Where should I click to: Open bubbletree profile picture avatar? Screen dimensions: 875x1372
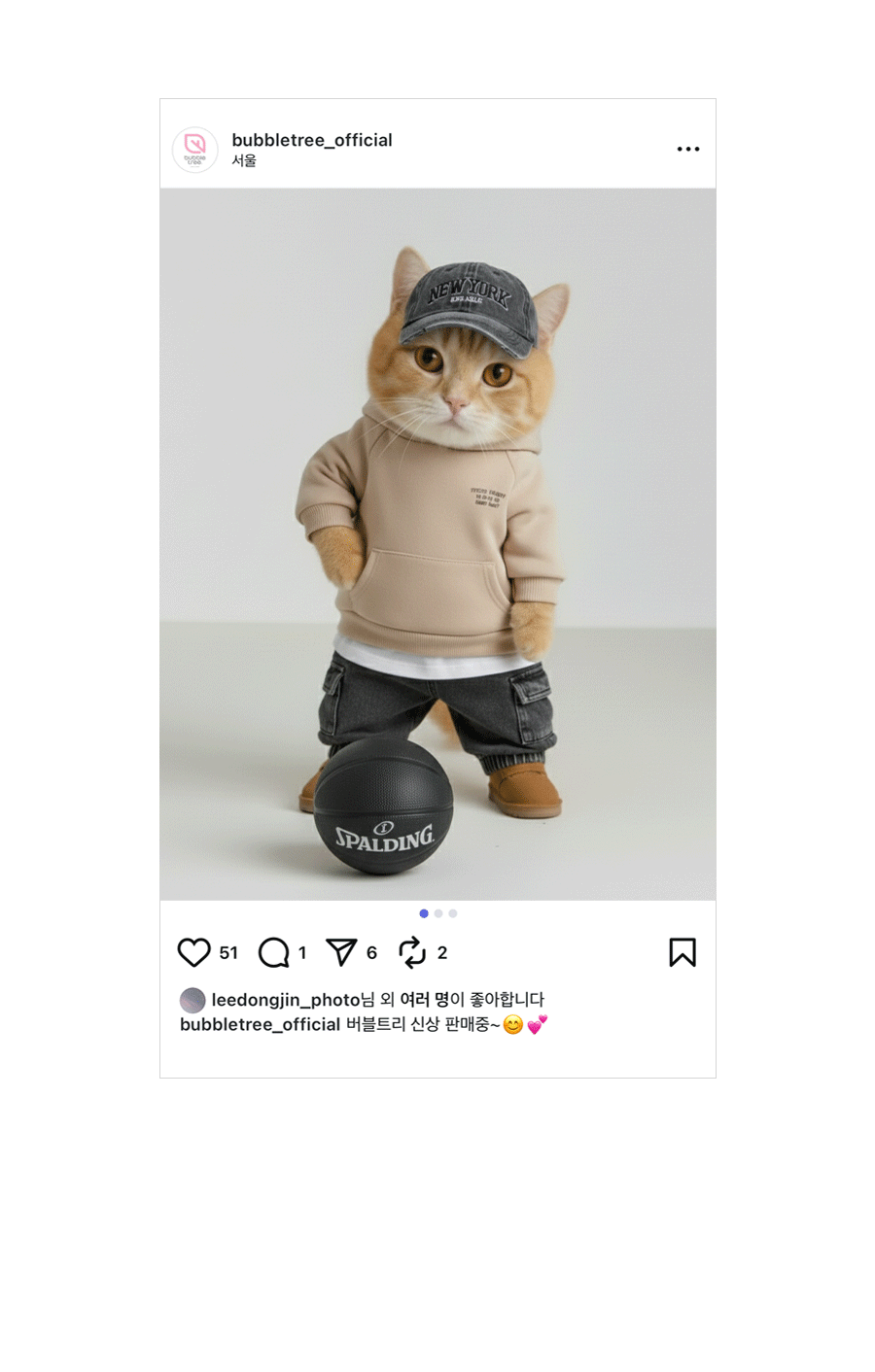pyautogui.click(x=194, y=150)
